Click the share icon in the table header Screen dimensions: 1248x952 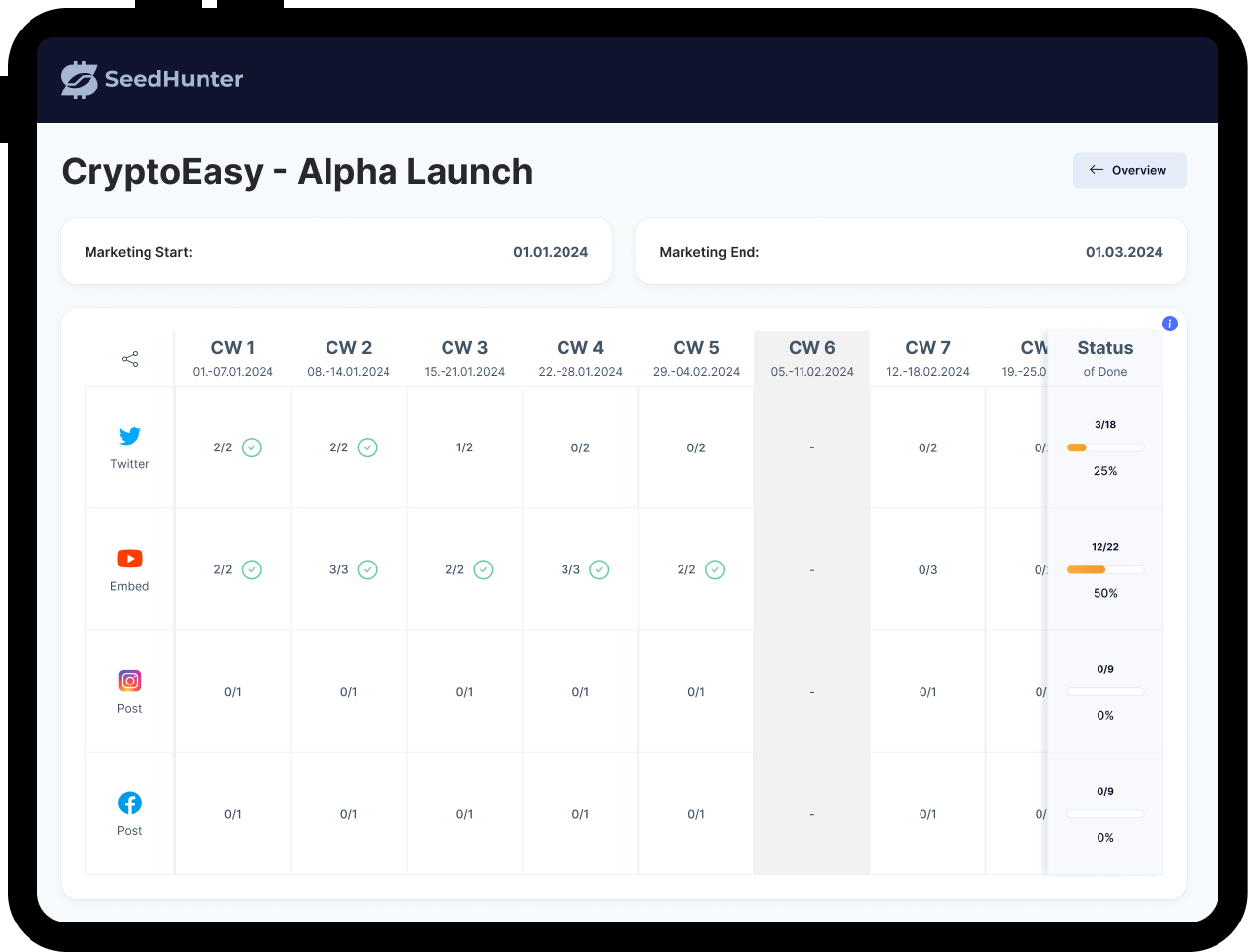(x=130, y=359)
